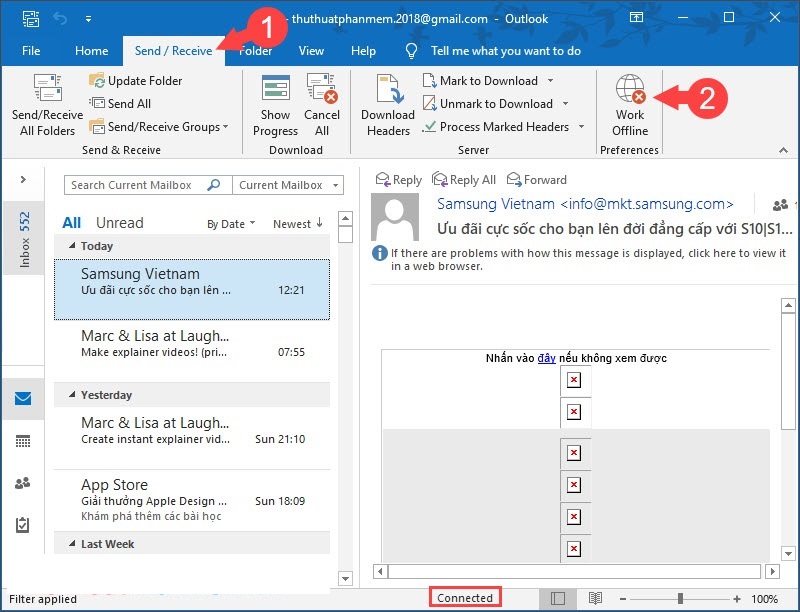
Task: Click the Send/Receive quick access icon
Action: click(31, 19)
